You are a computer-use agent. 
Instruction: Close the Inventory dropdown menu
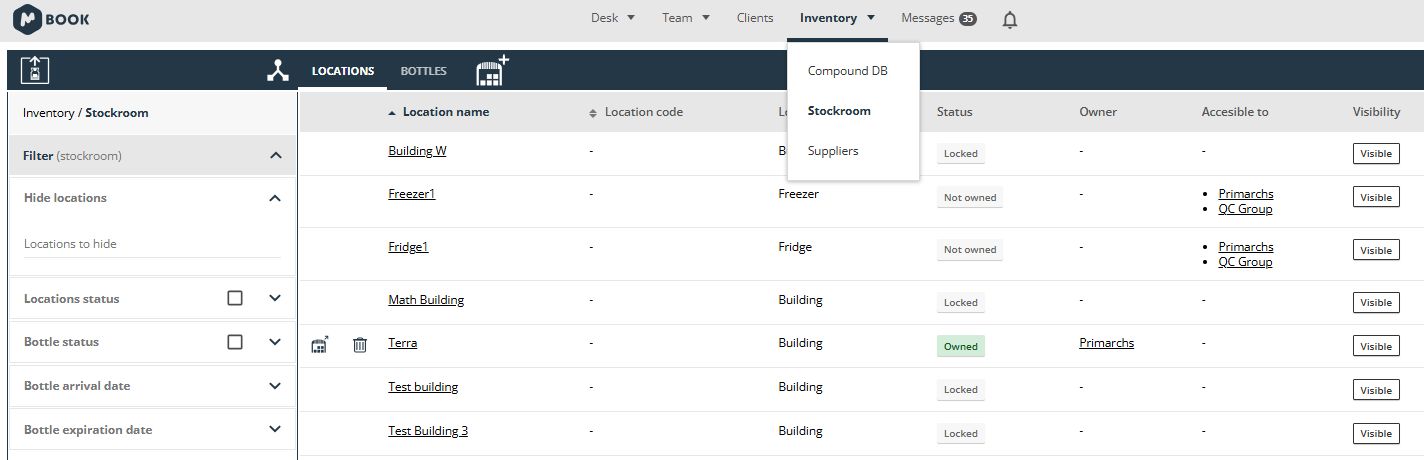coord(837,18)
